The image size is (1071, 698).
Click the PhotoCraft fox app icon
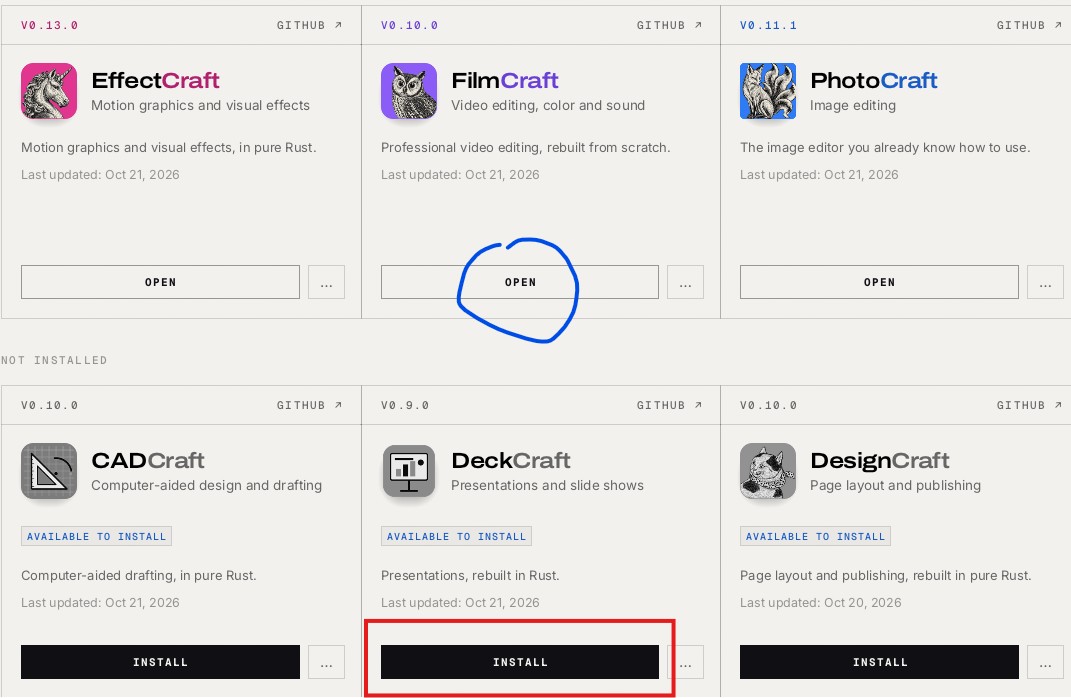point(768,91)
